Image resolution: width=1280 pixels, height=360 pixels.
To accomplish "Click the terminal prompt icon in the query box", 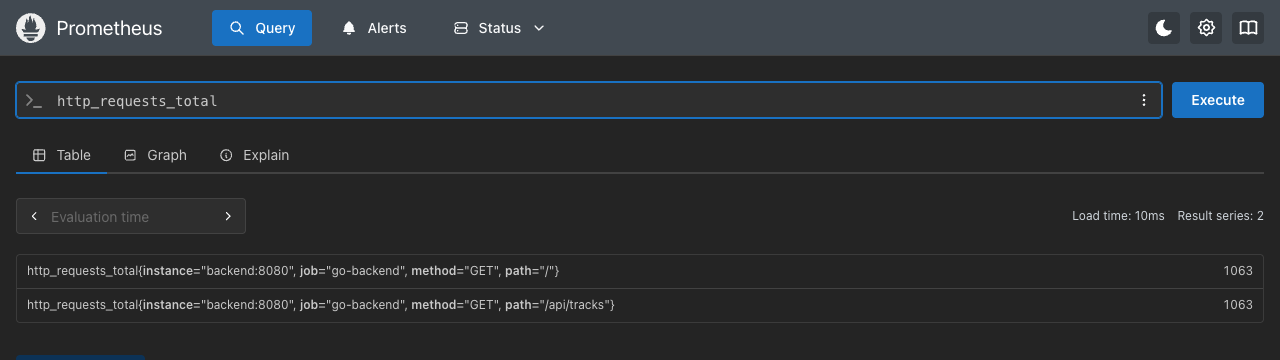I will point(34,101).
